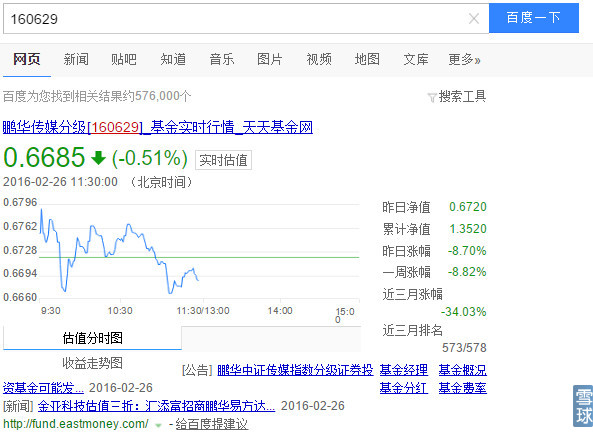
Task: Click the 实时估值 label button
Action: click(223, 160)
